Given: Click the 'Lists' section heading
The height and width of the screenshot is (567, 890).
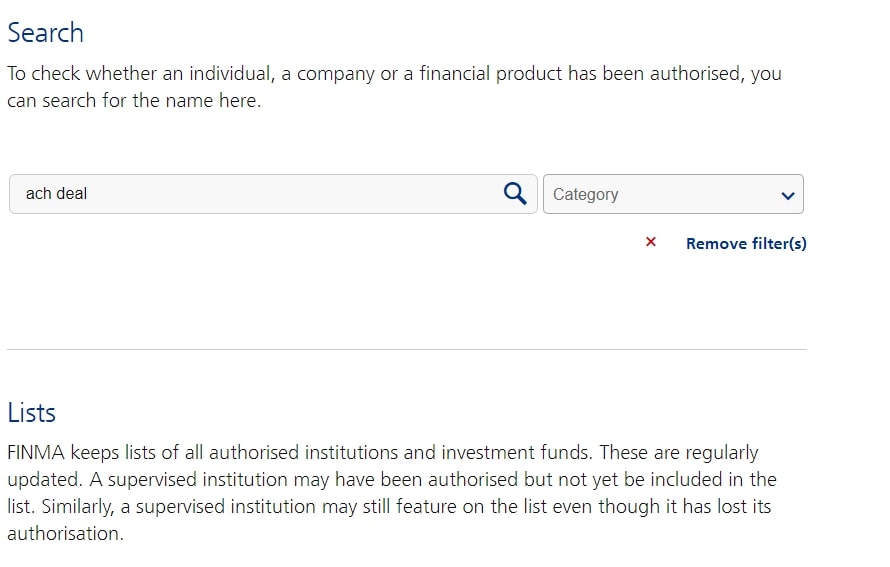Looking at the screenshot, I should point(31,413).
